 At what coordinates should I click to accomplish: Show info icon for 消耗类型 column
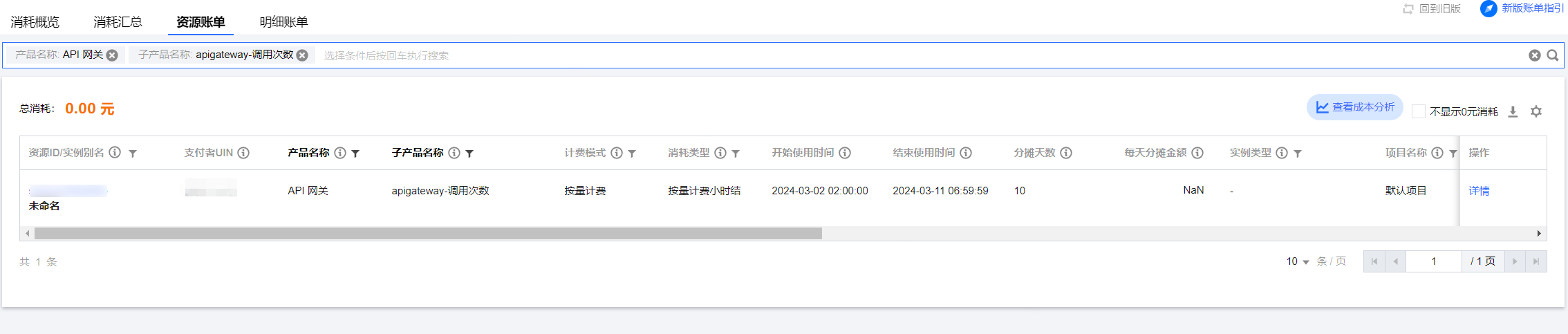pyautogui.click(x=720, y=153)
